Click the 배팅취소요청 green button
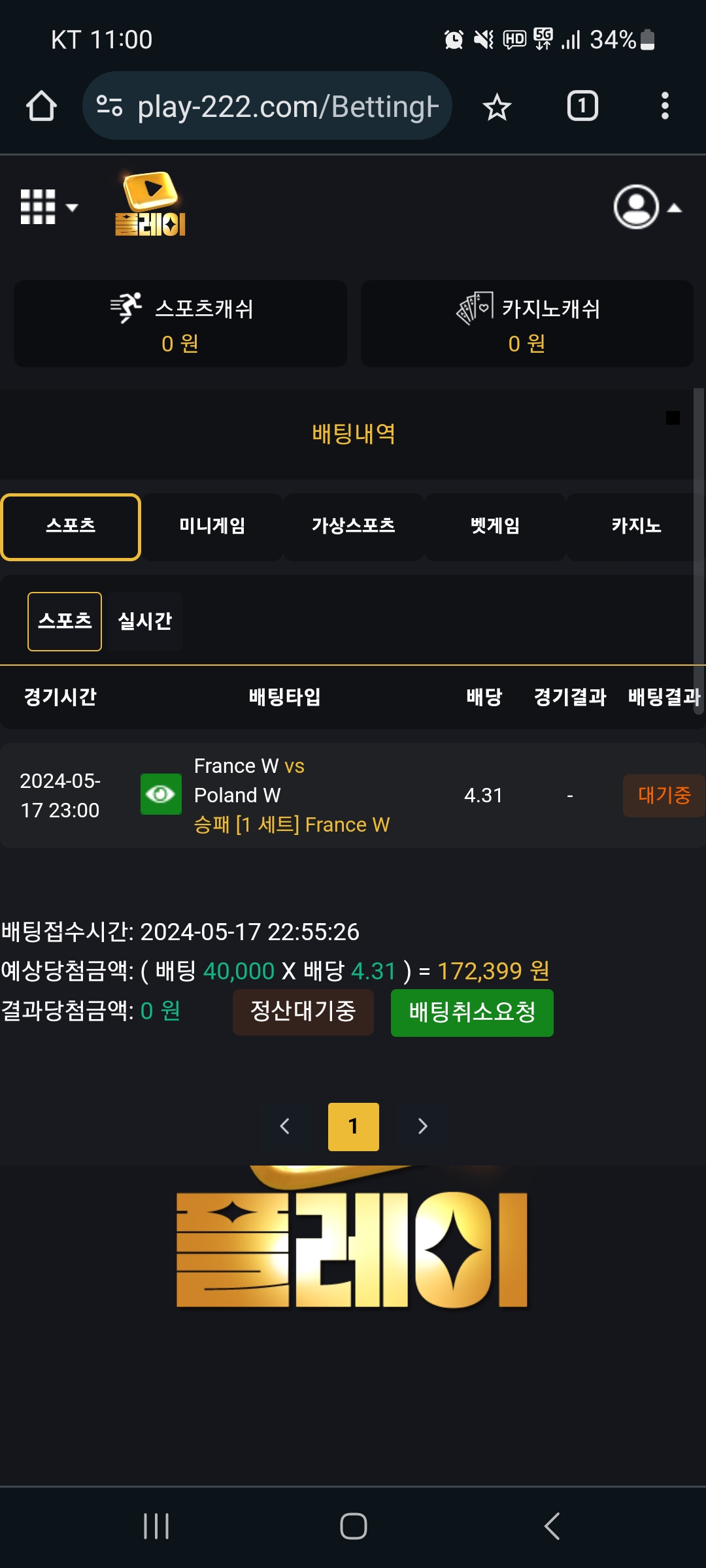The height and width of the screenshot is (1568, 706). [472, 1013]
